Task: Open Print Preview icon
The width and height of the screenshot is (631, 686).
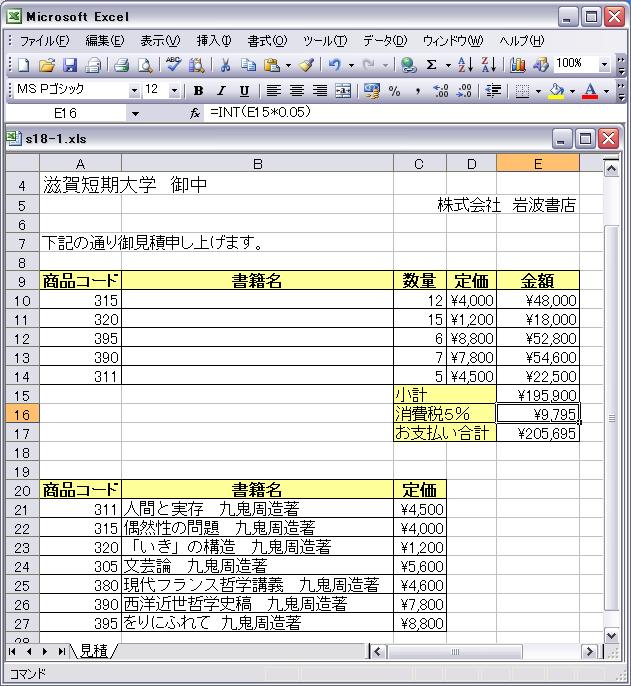Action: 145,66
